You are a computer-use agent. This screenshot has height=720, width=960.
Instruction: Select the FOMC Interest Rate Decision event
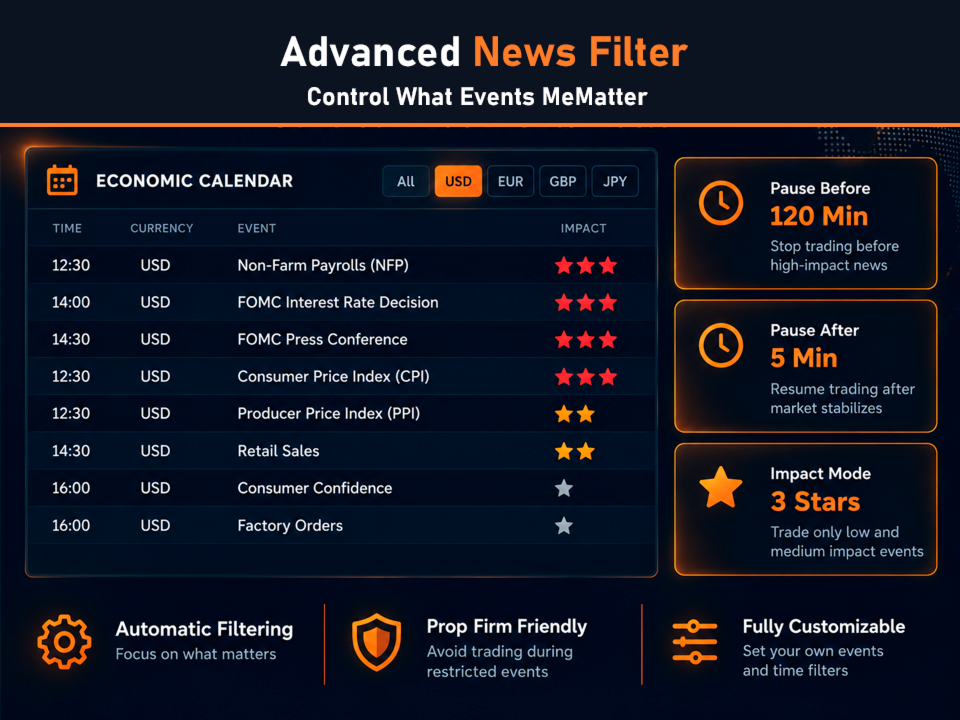[338, 302]
